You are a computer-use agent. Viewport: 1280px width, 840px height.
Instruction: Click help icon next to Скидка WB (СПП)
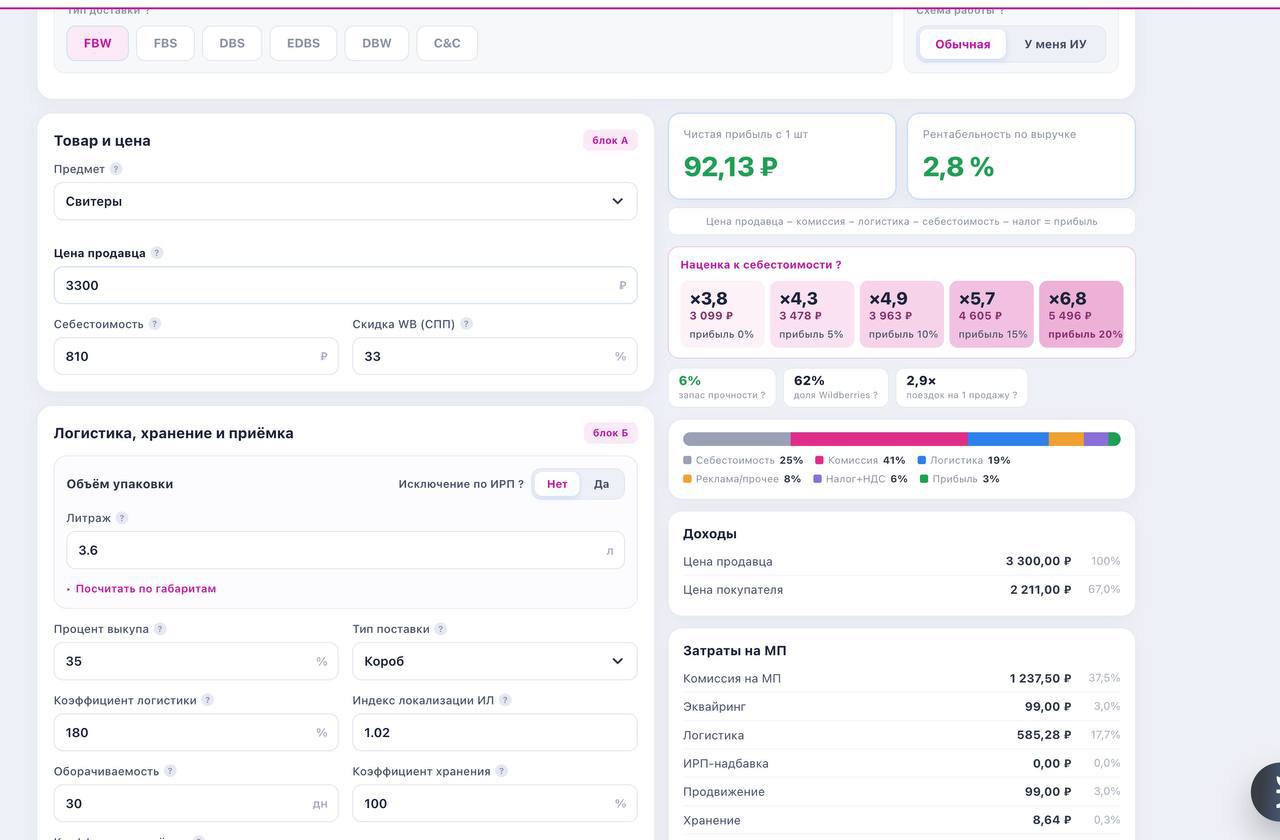point(466,324)
